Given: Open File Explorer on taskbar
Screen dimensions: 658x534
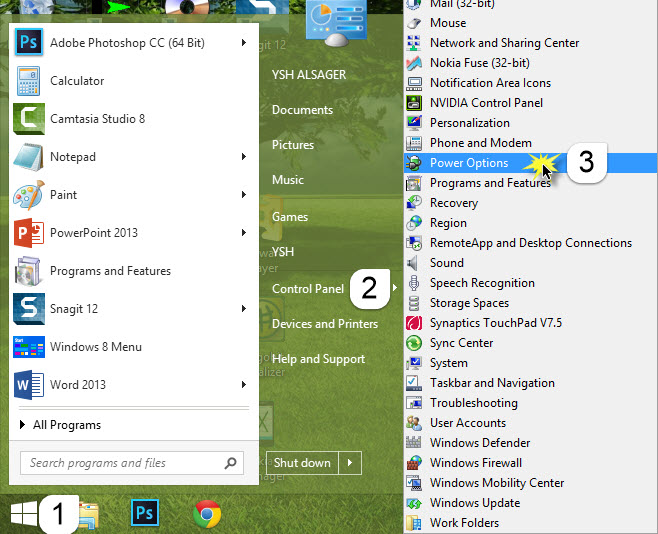Looking at the screenshot, I should point(89,515).
